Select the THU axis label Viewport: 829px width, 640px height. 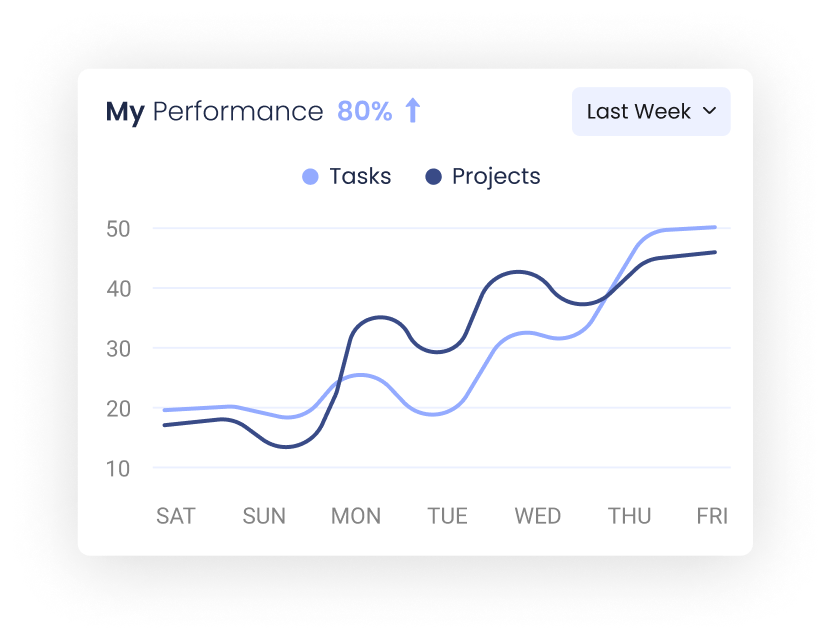coord(630,516)
